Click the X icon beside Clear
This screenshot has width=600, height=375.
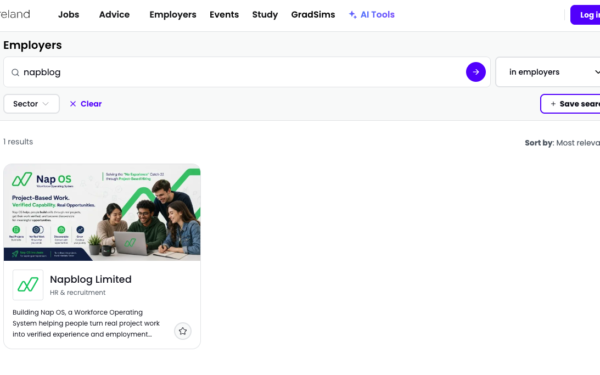(x=73, y=104)
